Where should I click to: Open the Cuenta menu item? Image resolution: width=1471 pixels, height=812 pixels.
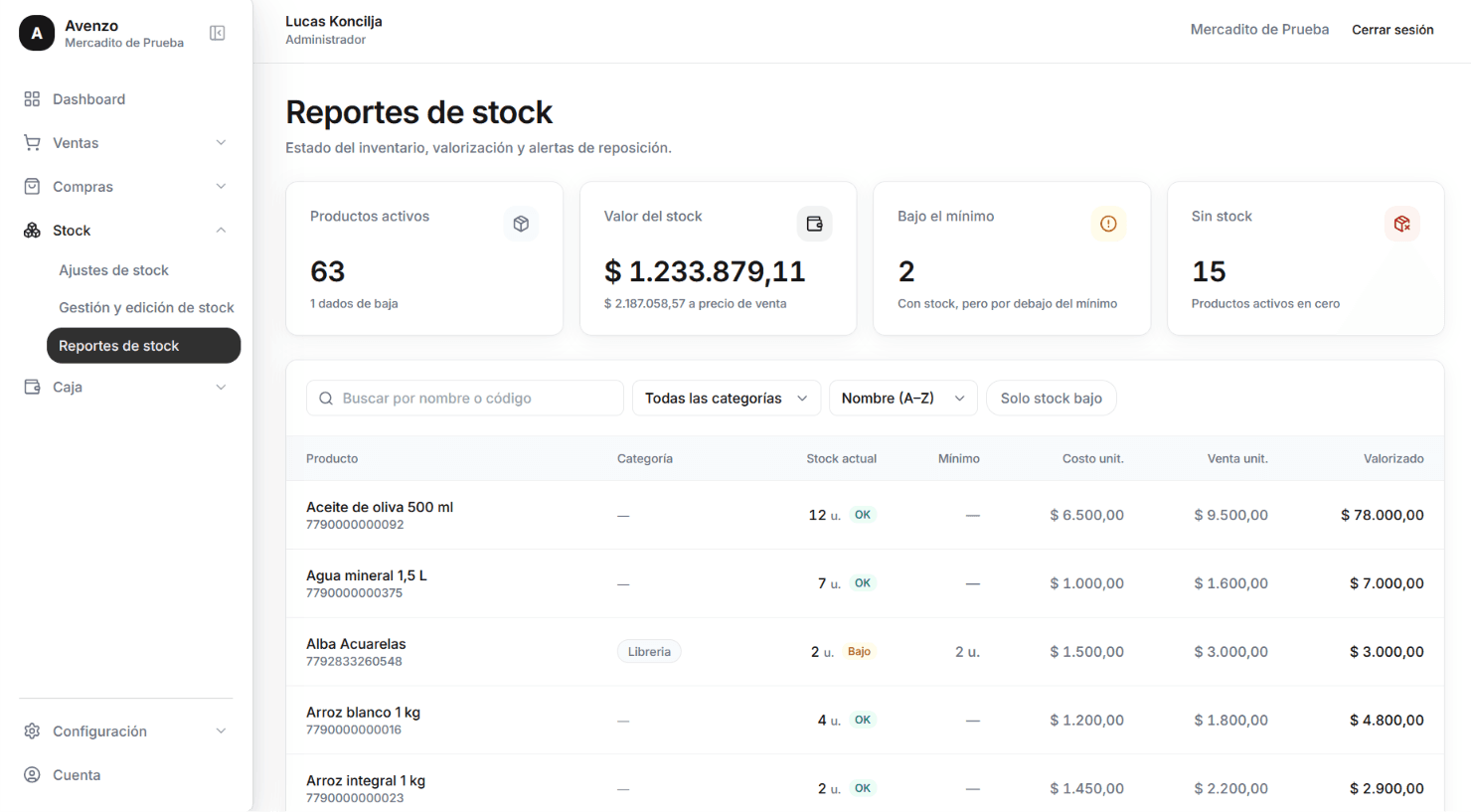126,775
